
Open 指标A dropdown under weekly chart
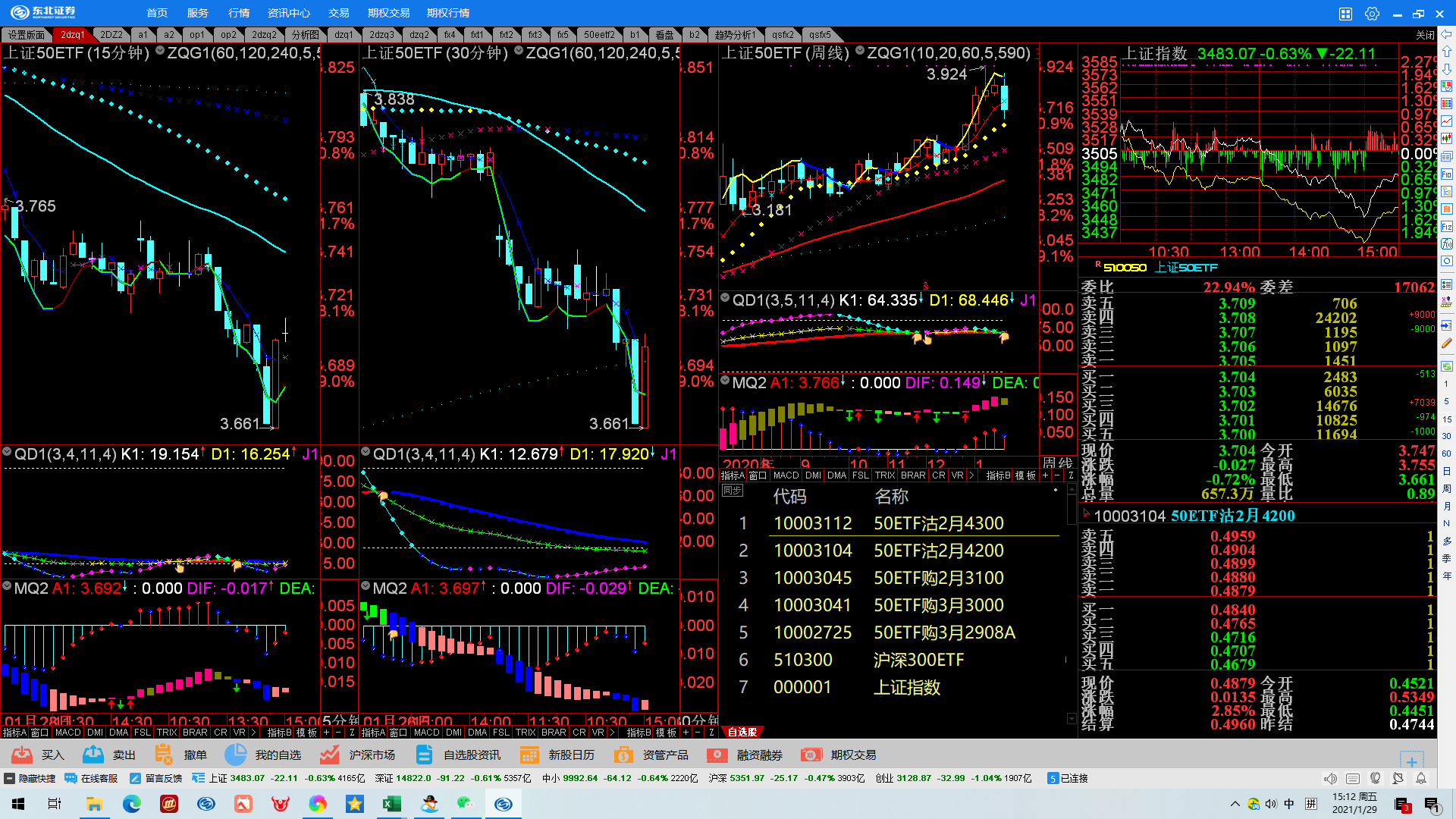pos(733,475)
